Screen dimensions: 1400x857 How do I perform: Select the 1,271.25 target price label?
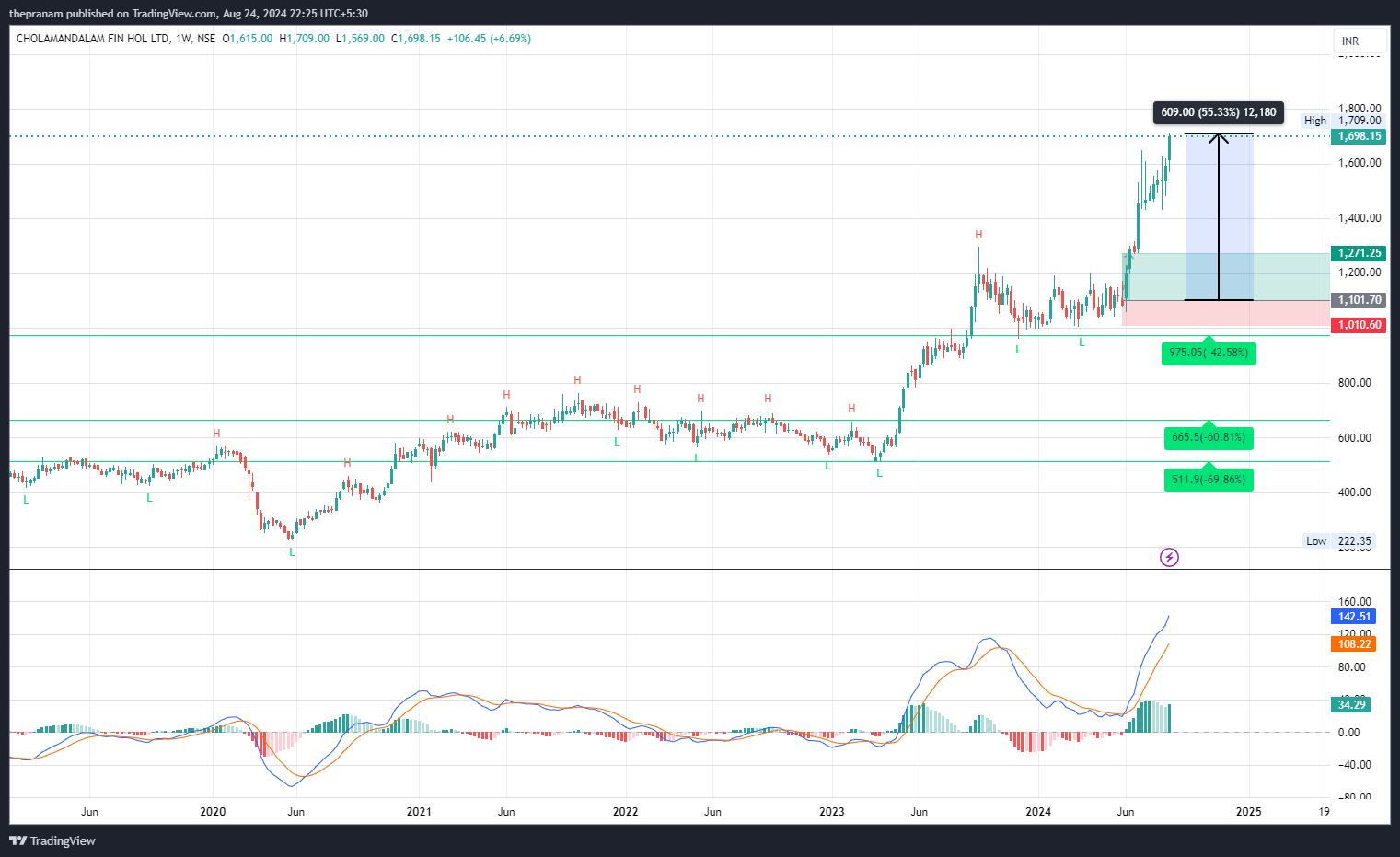(1359, 253)
